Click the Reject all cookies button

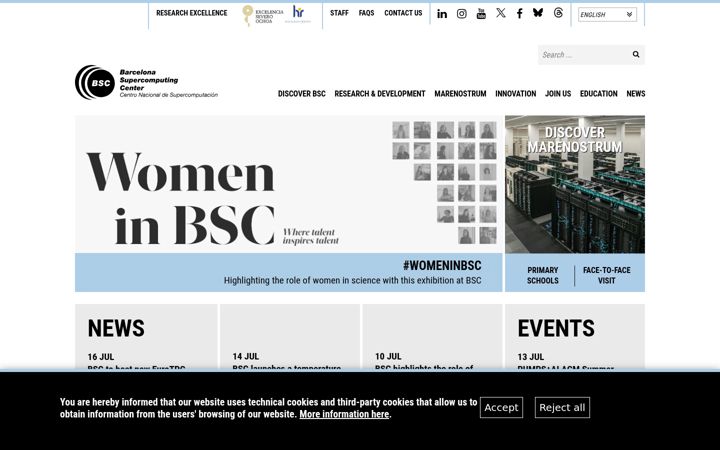[562, 407]
